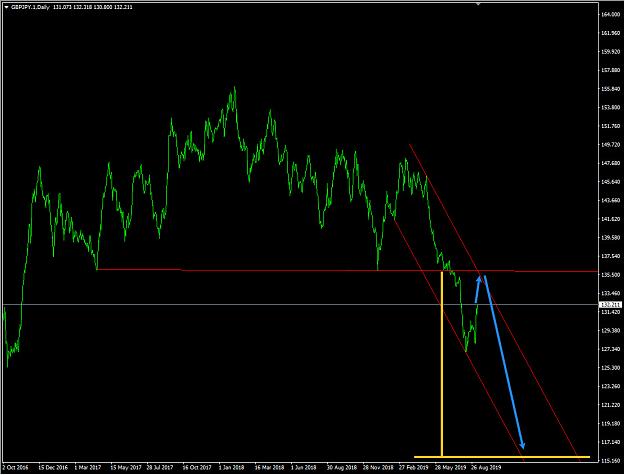Click the 16 Mar 2018 date label

(x=269, y=467)
